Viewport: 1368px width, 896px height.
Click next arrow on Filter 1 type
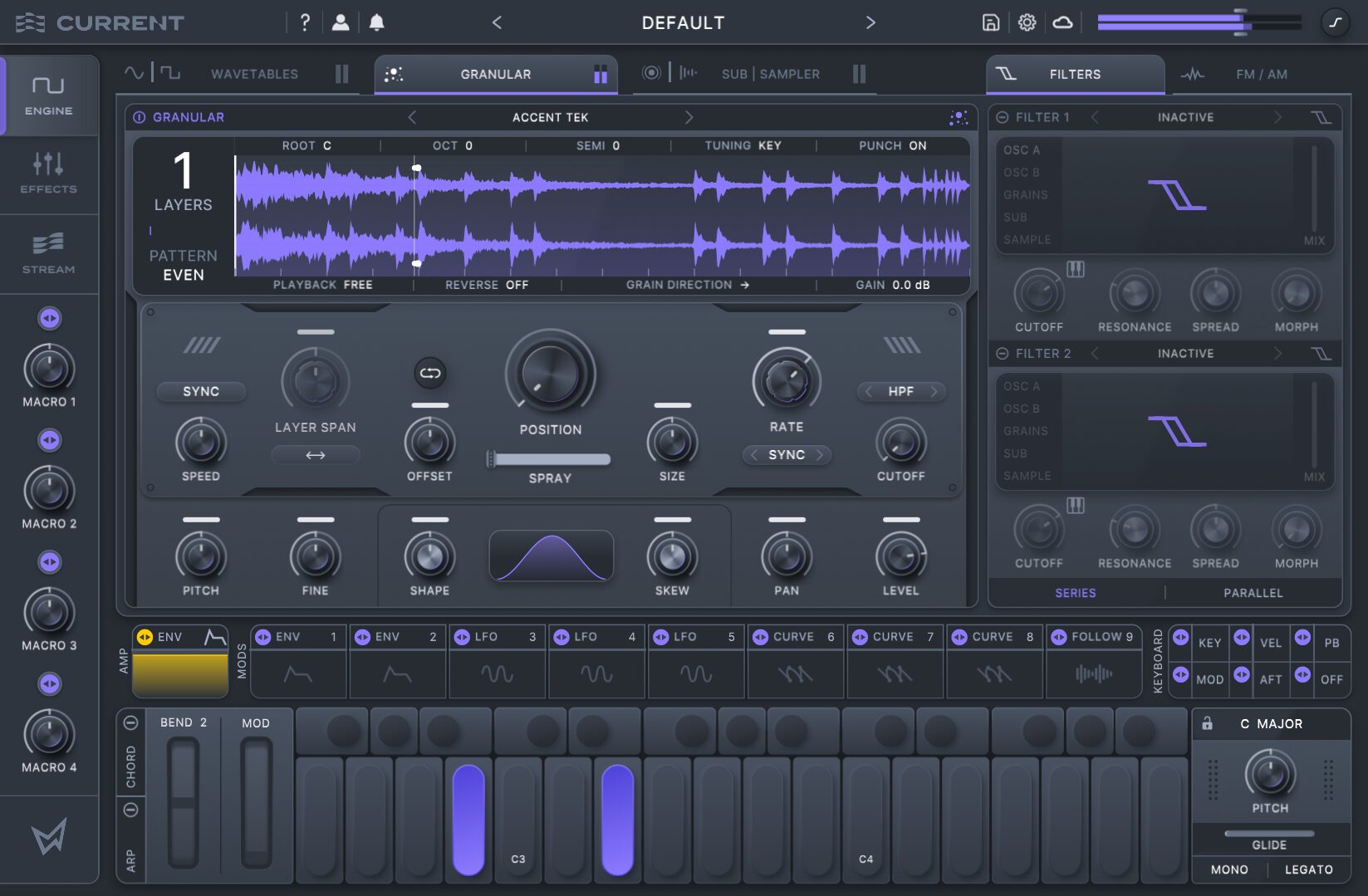pos(1277,118)
